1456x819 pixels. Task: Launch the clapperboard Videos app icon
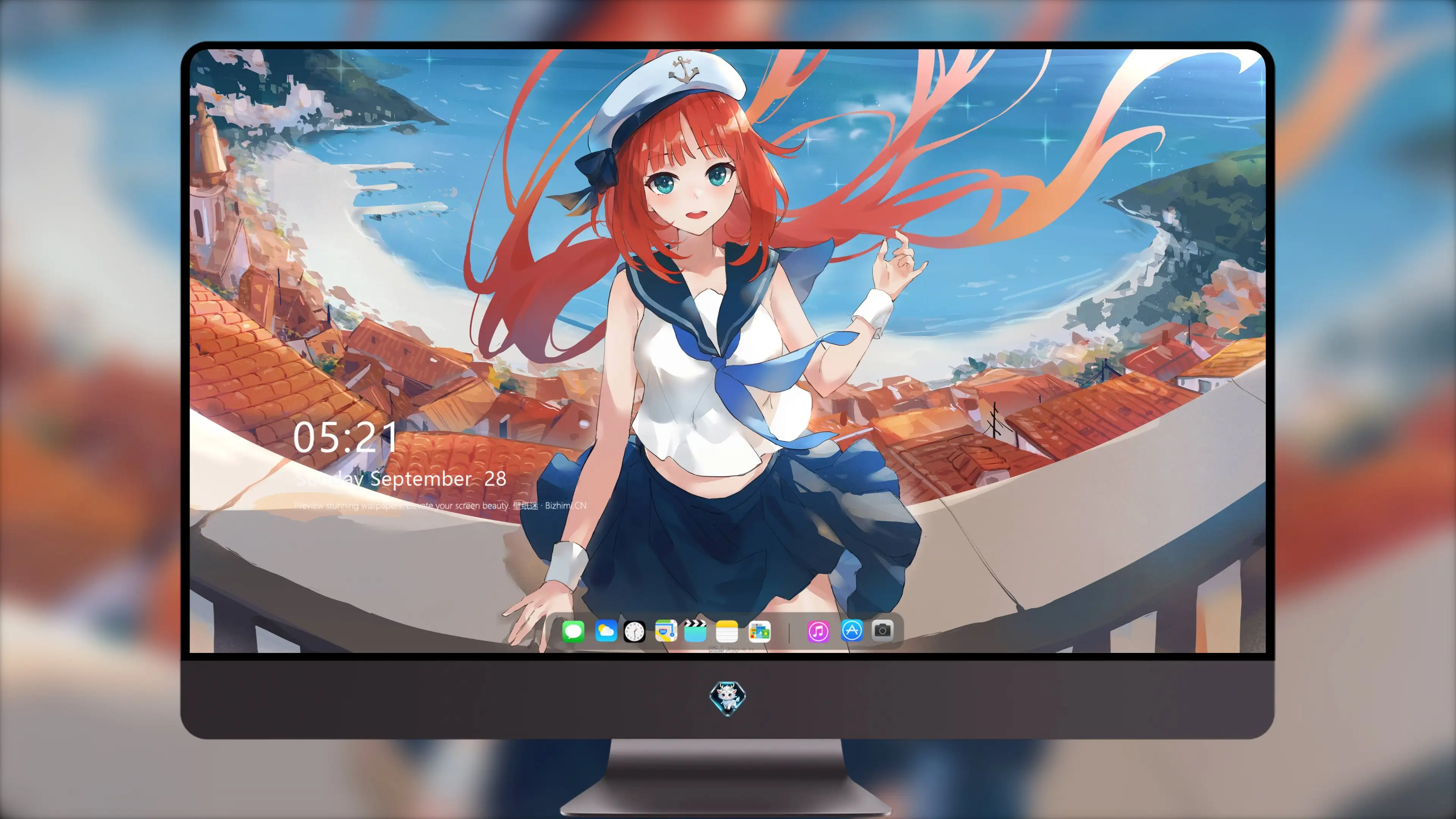[x=695, y=631]
